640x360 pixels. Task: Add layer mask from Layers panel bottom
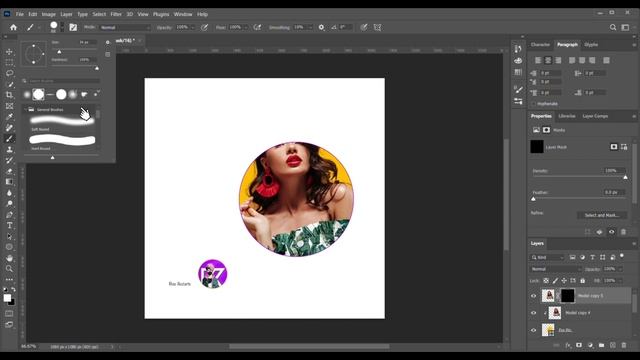579,345
